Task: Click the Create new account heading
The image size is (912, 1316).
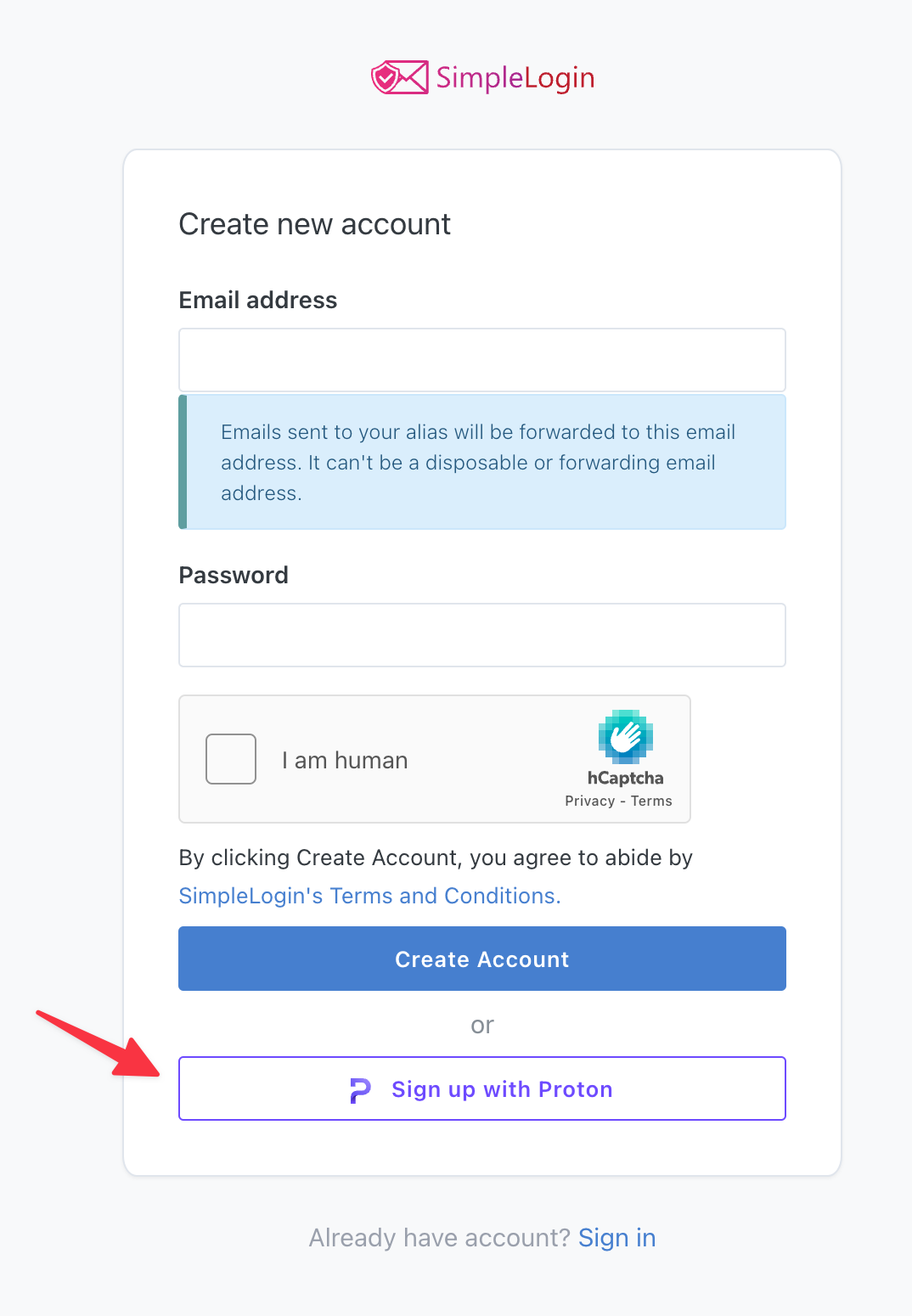Action: [314, 224]
